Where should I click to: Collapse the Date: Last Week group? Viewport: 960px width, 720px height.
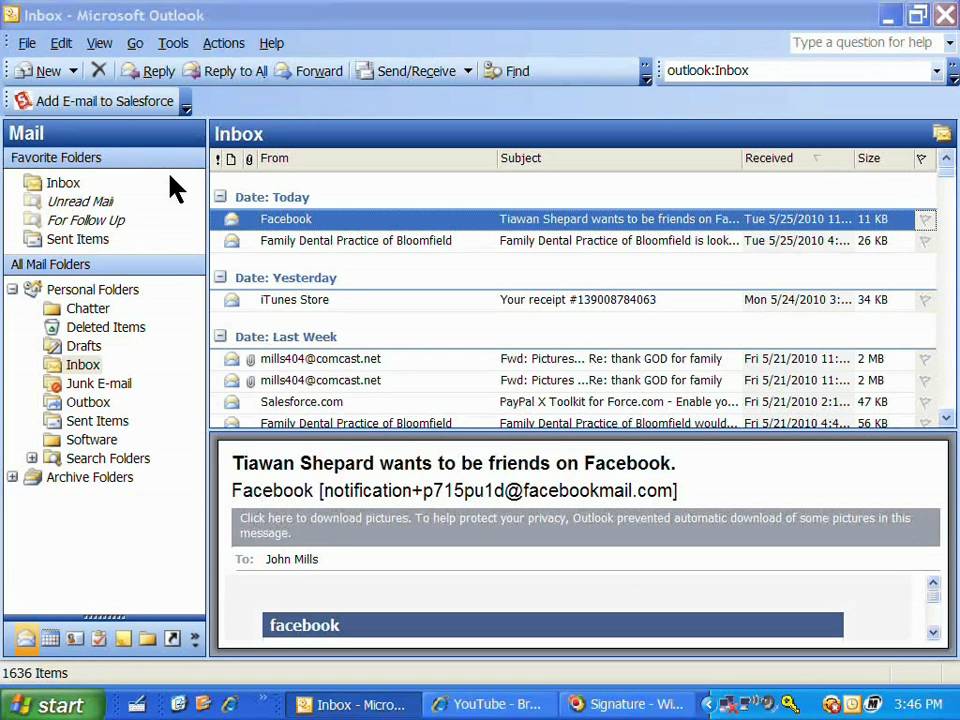(220, 336)
